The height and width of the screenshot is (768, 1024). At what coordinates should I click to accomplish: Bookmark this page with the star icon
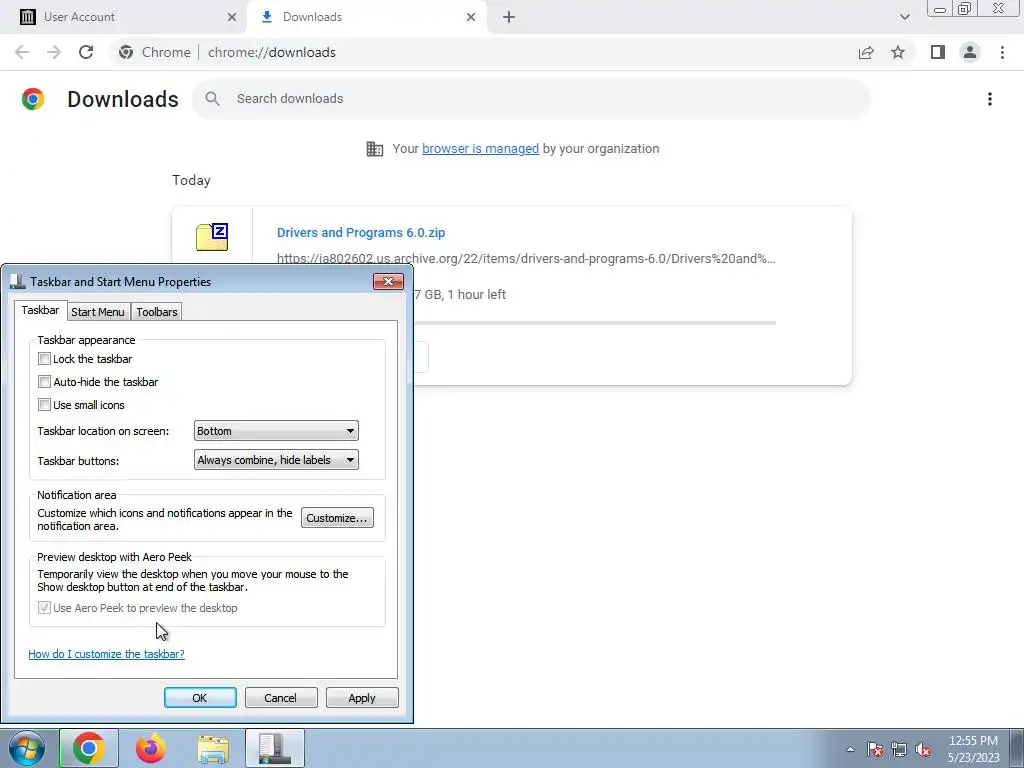click(x=898, y=52)
